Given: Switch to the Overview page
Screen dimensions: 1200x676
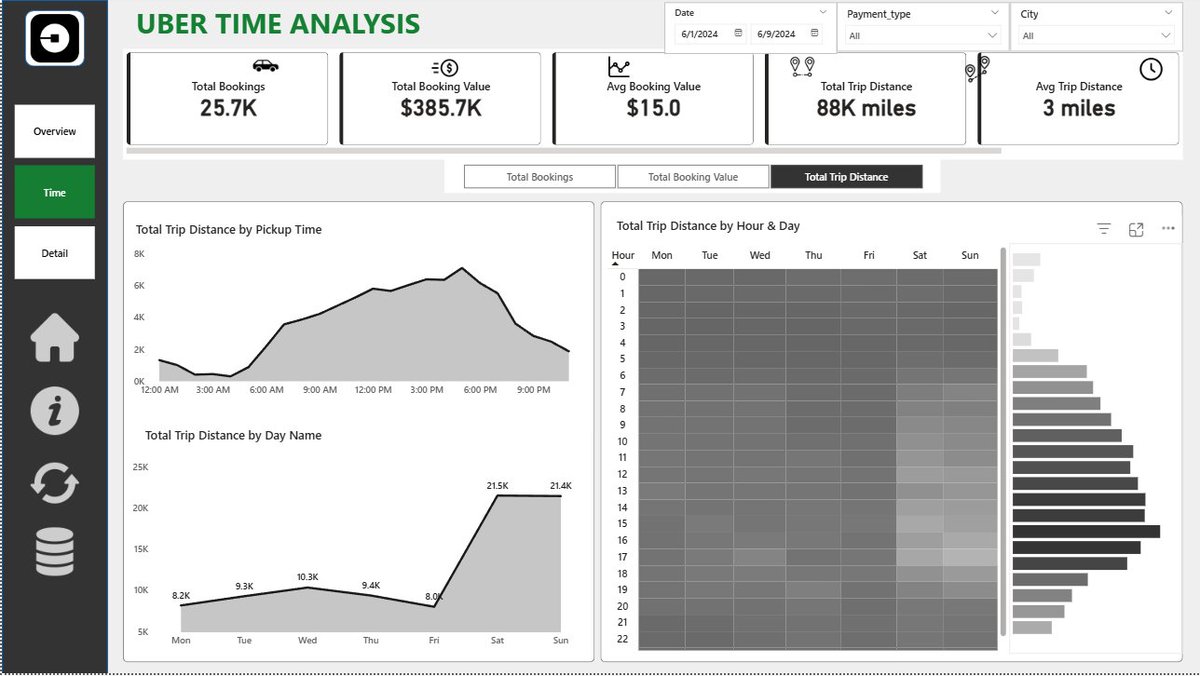Looking at the screenshot, I should pyautogui.click(x=55, y=131).
